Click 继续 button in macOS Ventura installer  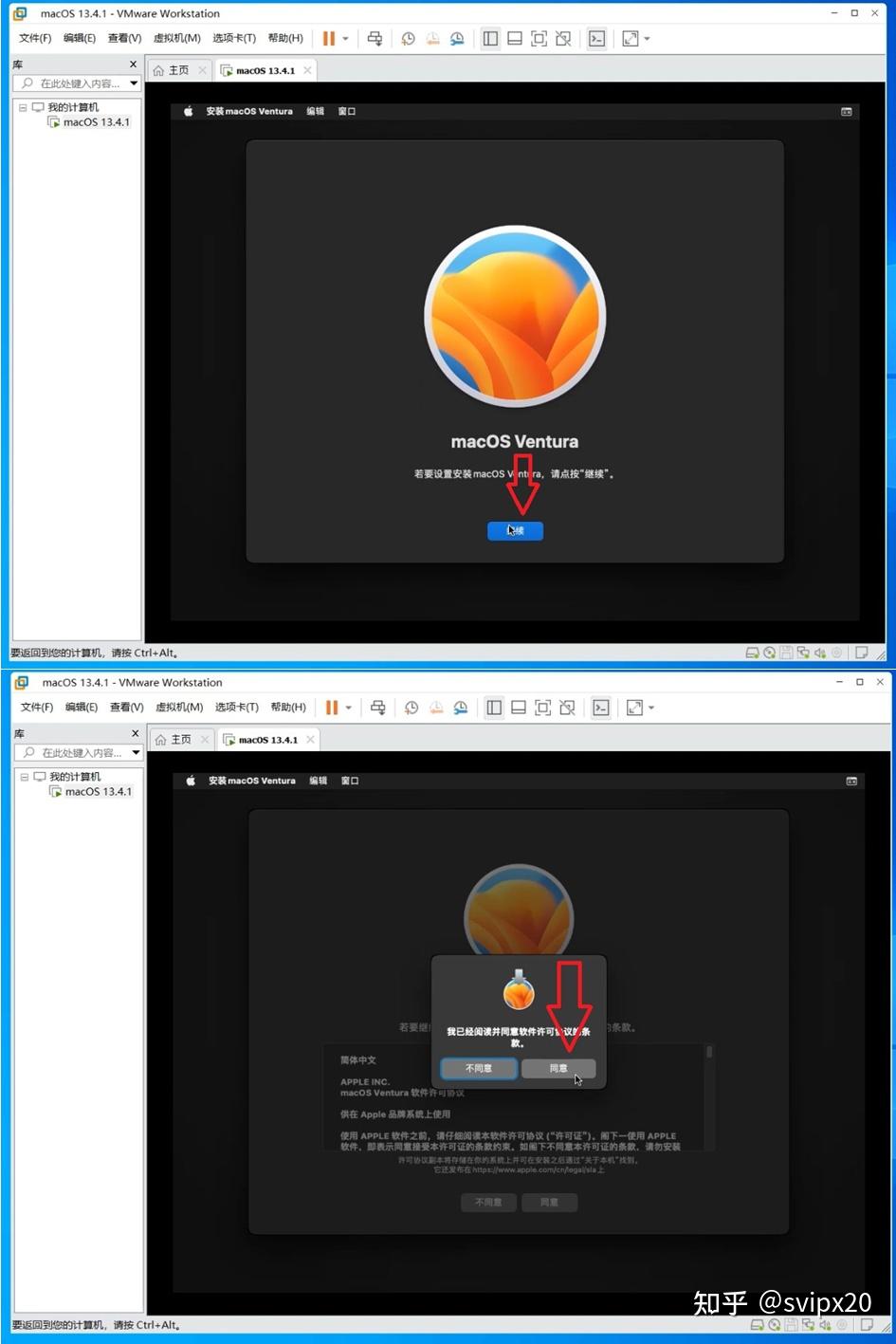click(x=515, y=531)
